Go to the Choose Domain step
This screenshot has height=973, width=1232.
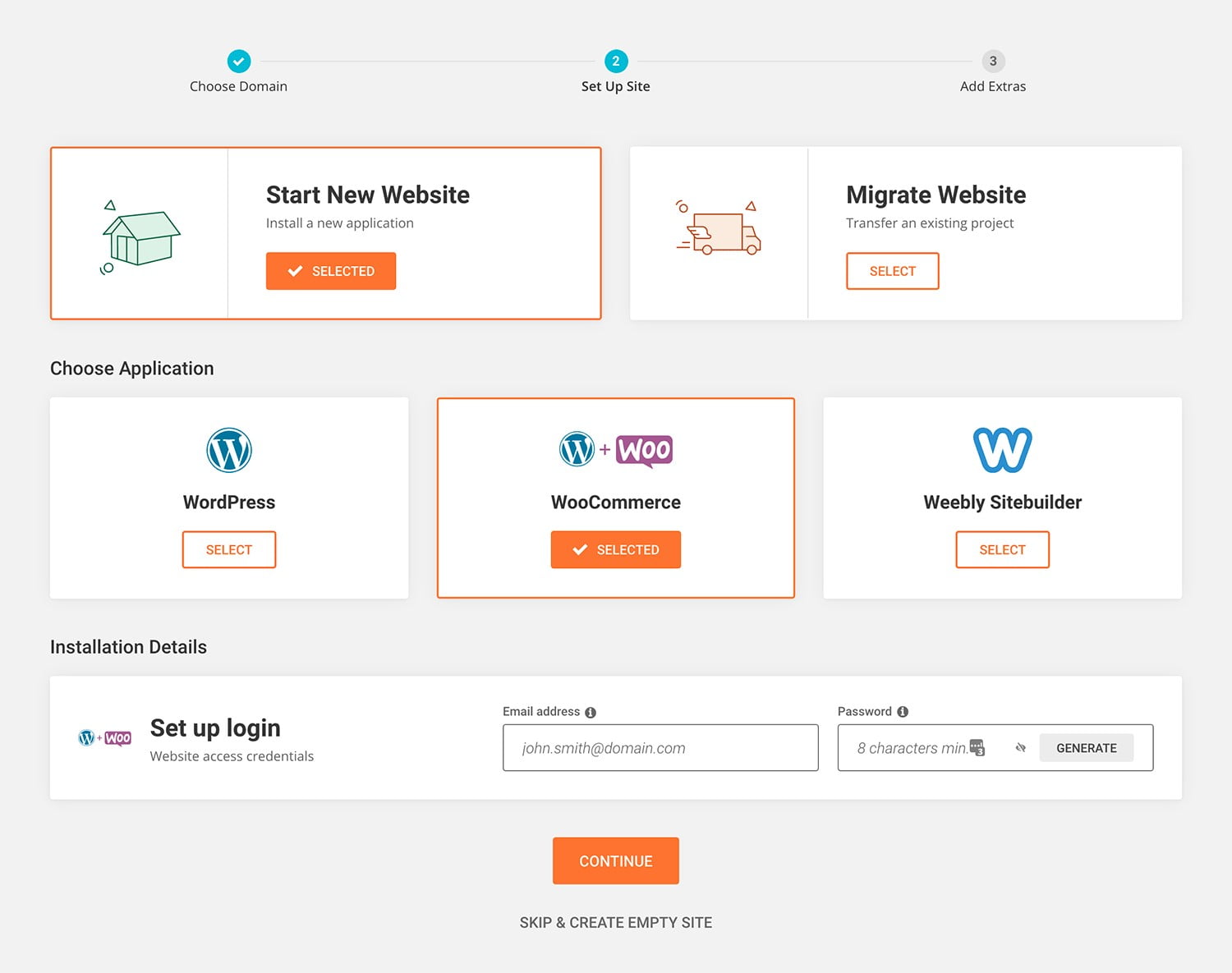click(x=238, y=85)
